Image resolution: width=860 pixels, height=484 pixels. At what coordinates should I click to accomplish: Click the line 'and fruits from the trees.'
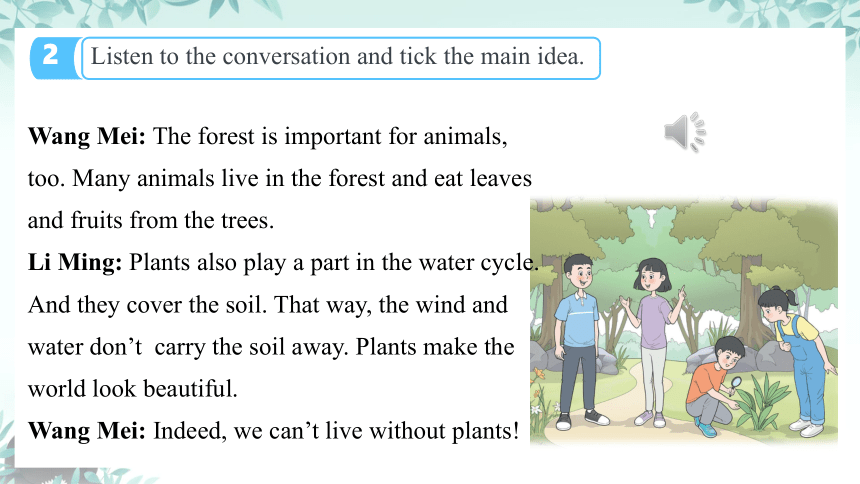(x=151, y=220)
